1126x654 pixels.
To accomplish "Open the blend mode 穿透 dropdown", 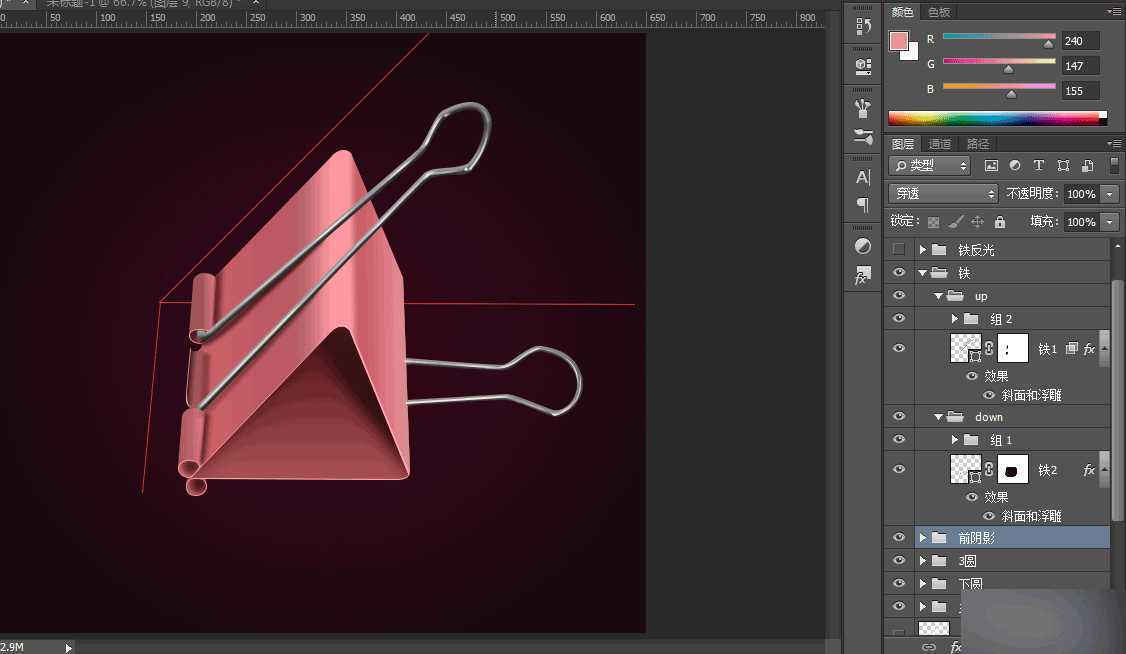I will click(943, 194).
